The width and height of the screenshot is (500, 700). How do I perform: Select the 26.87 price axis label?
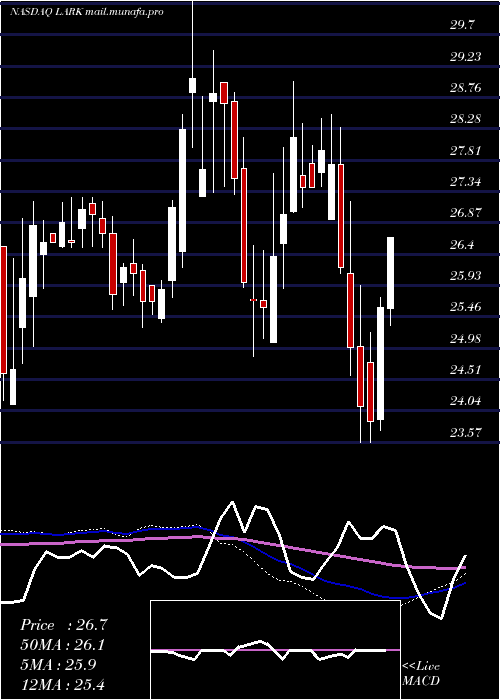[x=465, y=212]
